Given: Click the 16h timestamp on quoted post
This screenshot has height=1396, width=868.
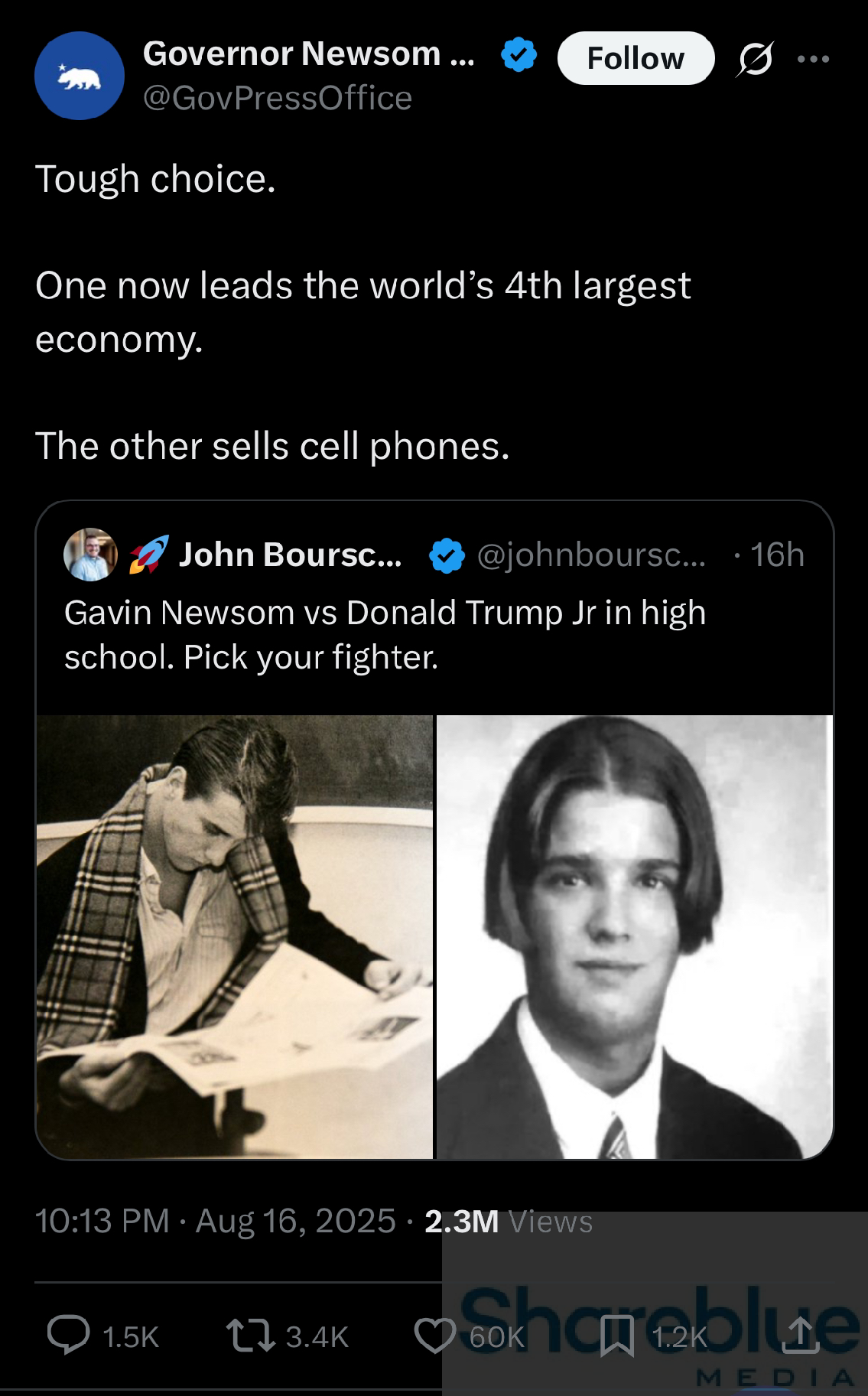Looking at the screenshot, I should 777,555.
